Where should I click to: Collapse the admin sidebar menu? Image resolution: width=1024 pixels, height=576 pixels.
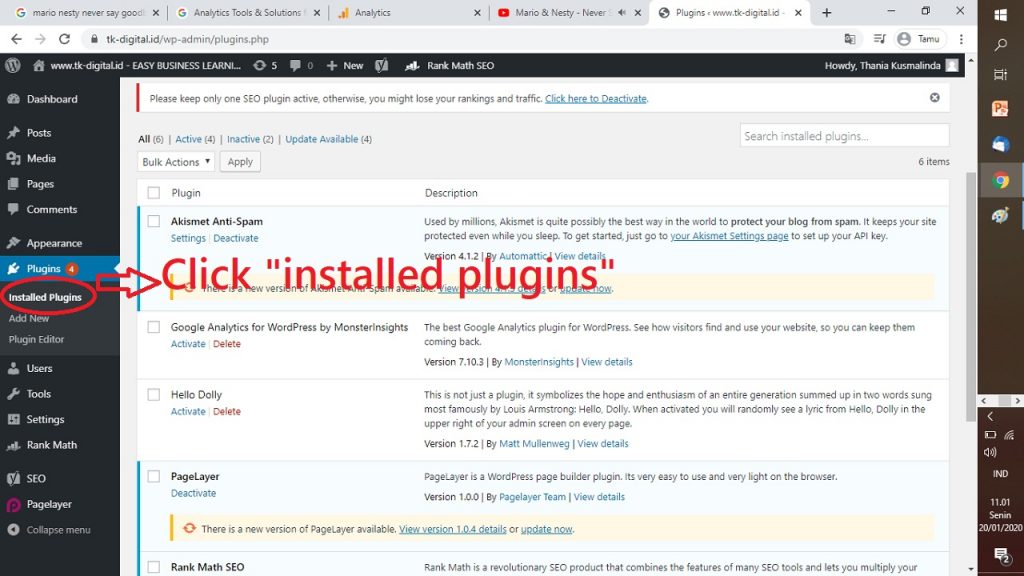click(x=57, y=530)
